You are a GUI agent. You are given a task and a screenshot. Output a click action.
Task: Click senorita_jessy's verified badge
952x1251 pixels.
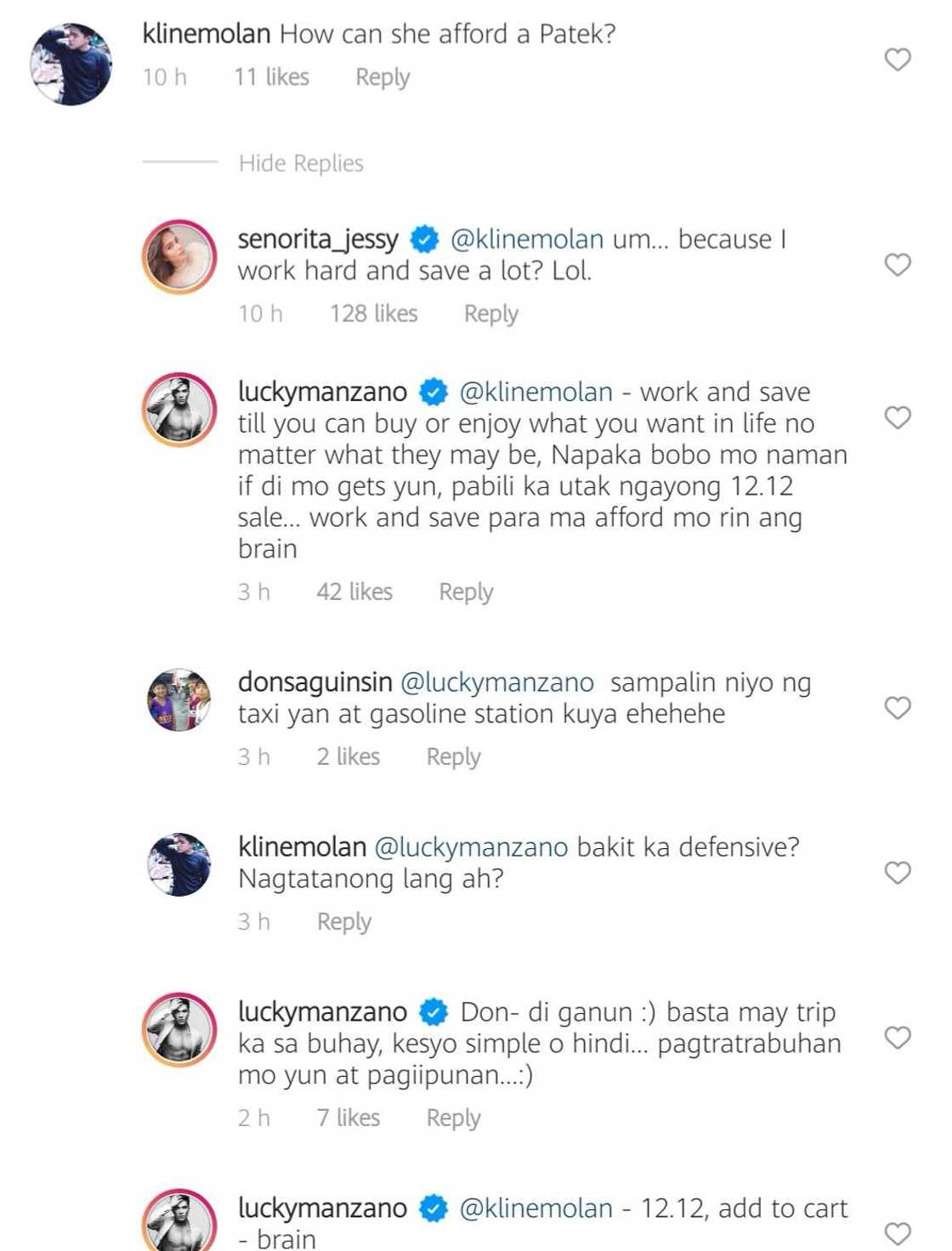424,240
